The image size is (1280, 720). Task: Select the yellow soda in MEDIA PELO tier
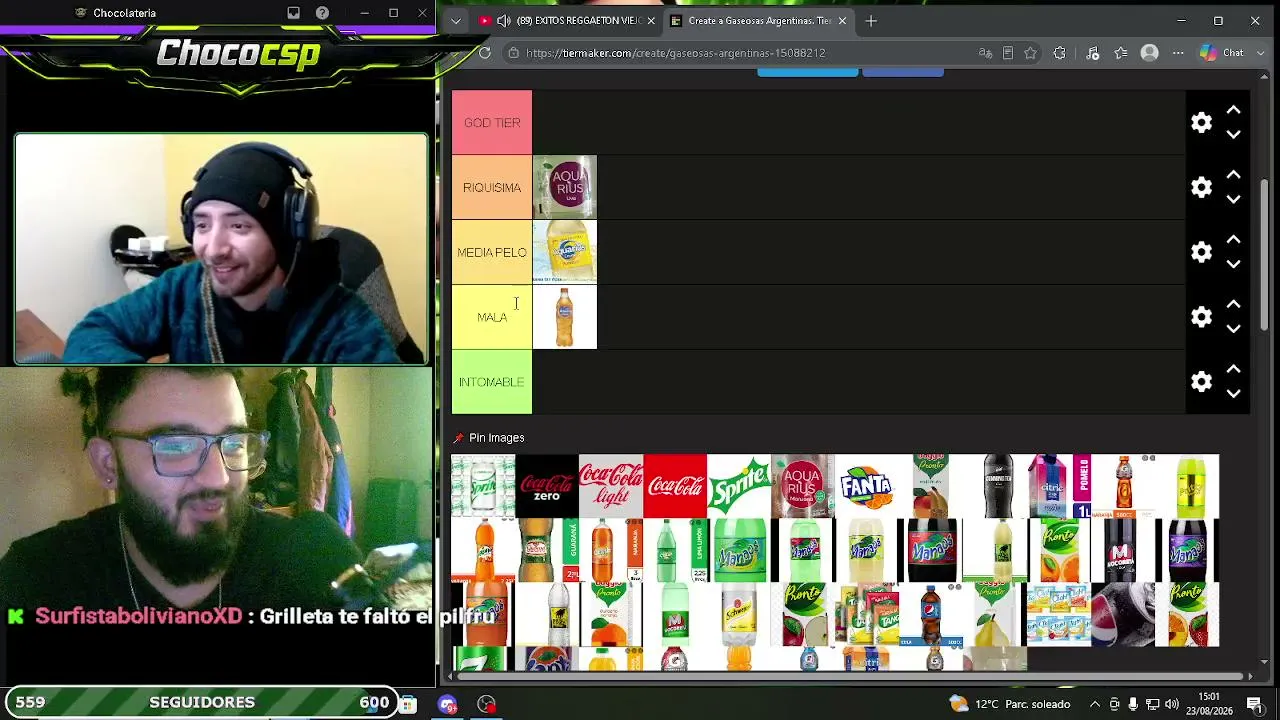click(x=565, y=252)
